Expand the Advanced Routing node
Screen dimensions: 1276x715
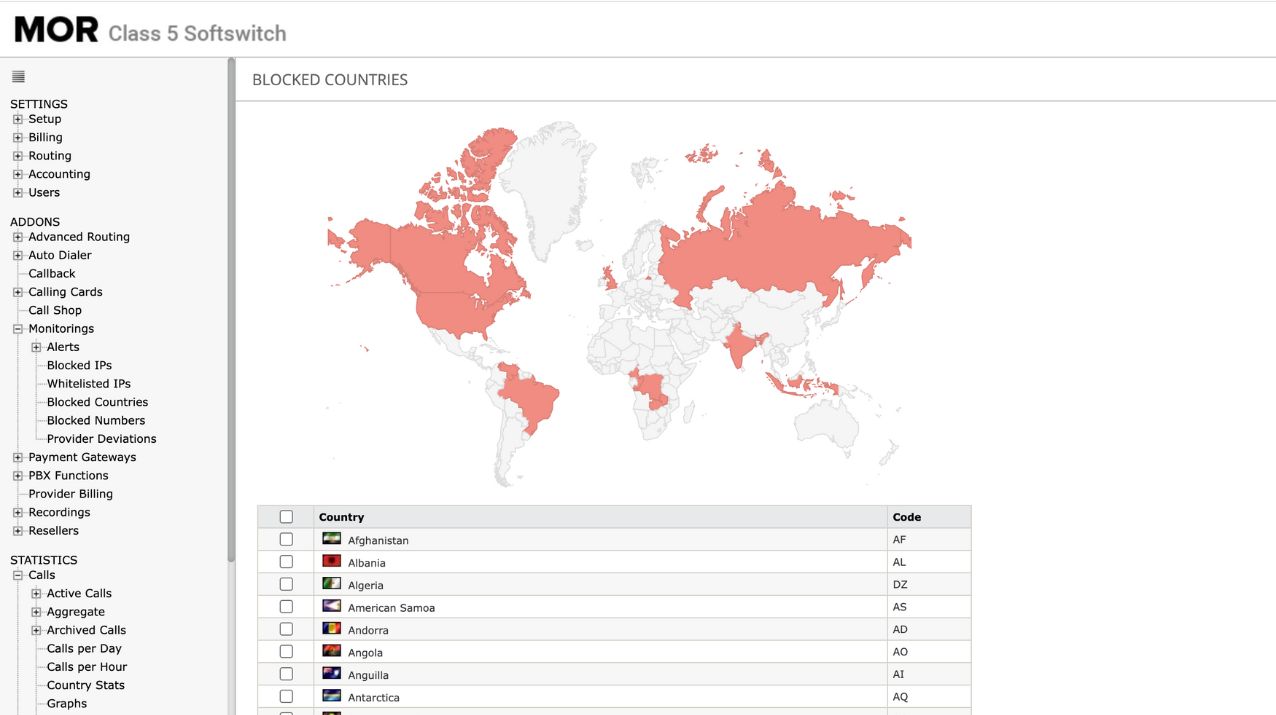(18, 237)
